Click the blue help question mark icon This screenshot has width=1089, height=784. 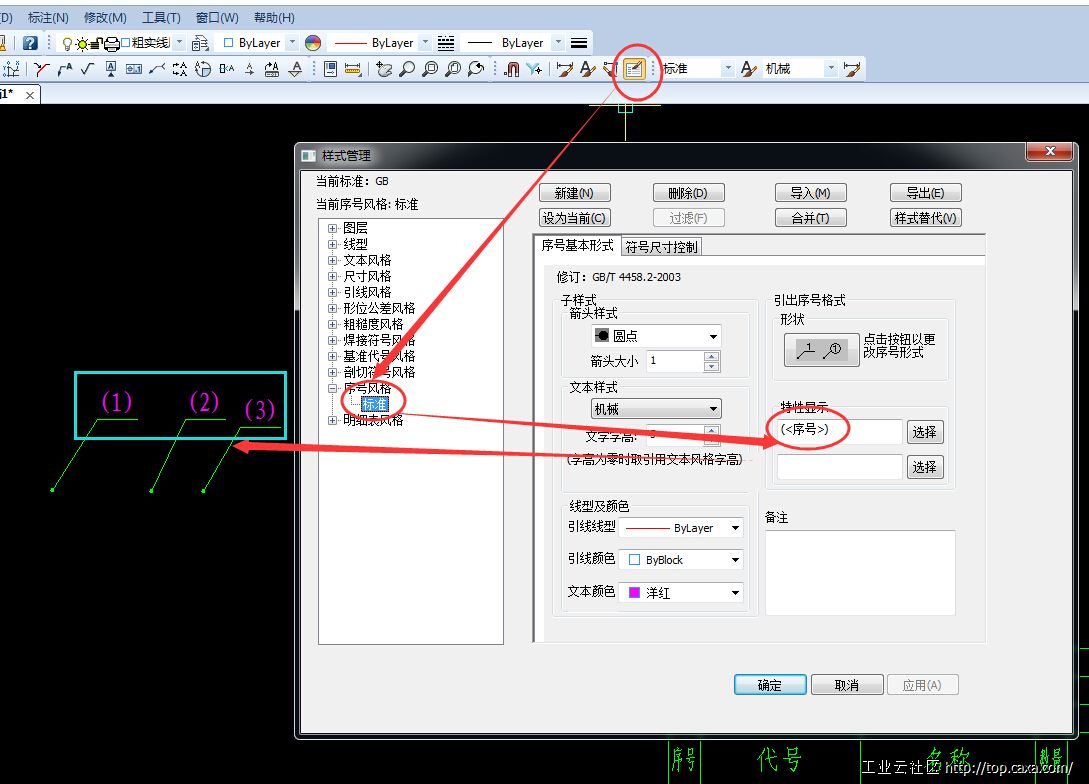pyautogui.click(x=30, y=43)
